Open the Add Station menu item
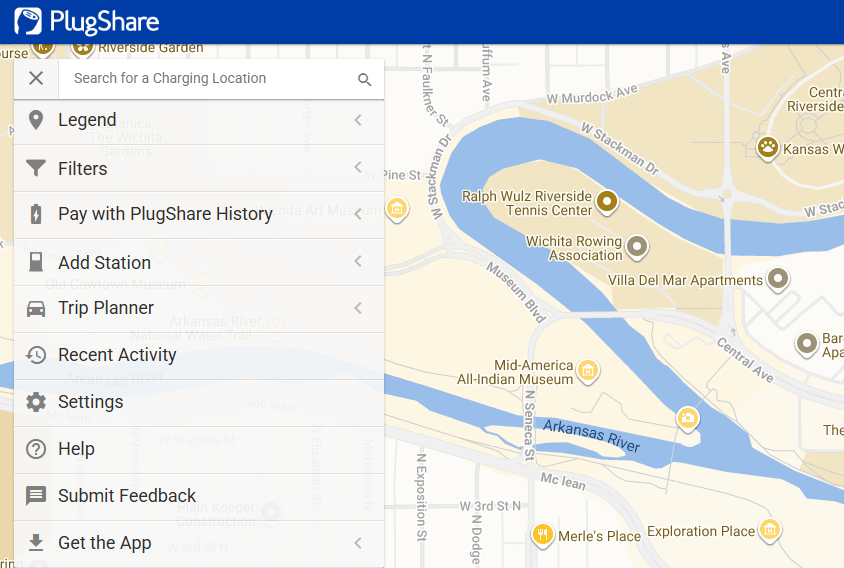Viewport: 844px width, 568px height. coord(104,262)
